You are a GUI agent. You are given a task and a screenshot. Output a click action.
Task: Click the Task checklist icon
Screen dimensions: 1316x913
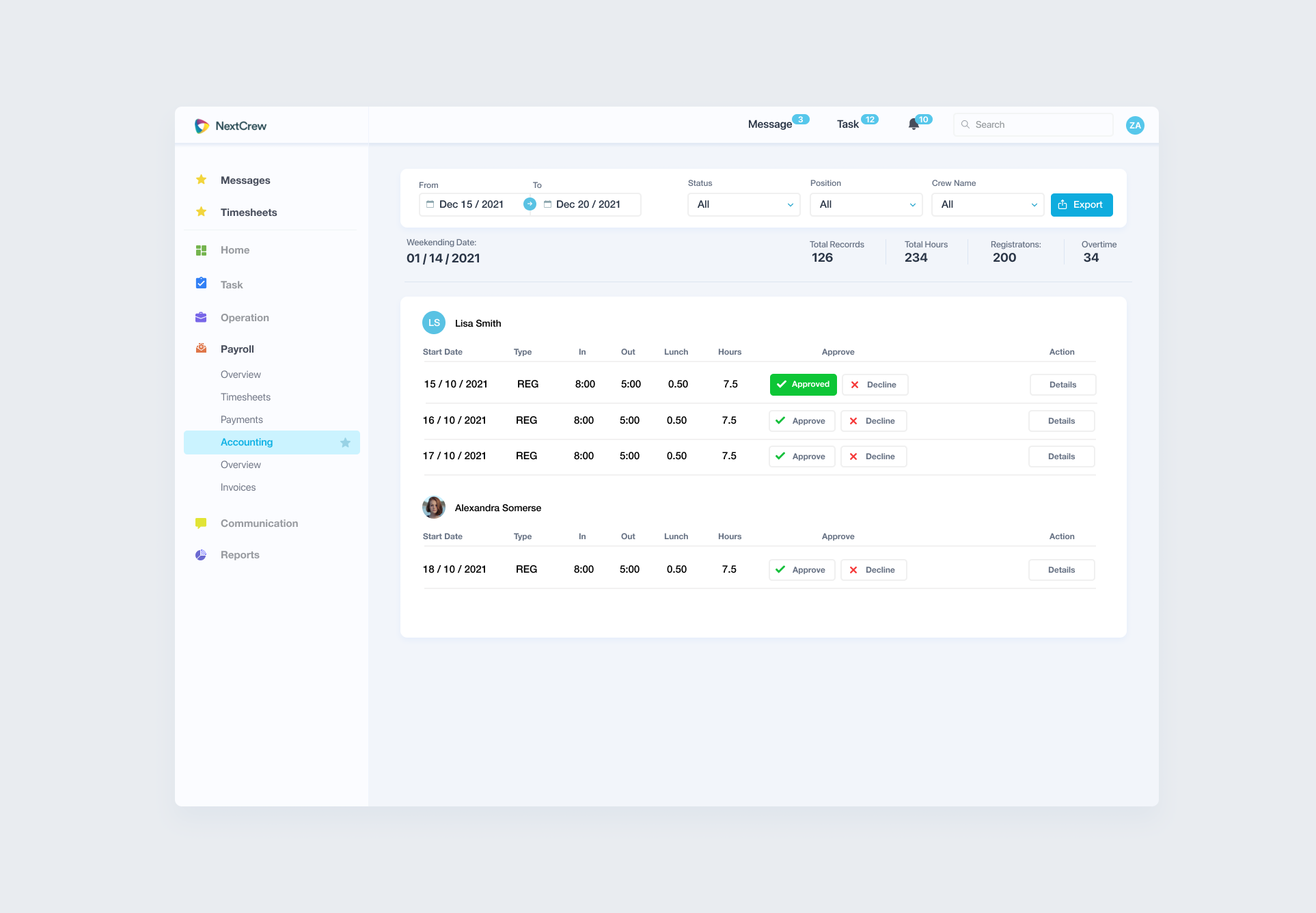point(201,283)
